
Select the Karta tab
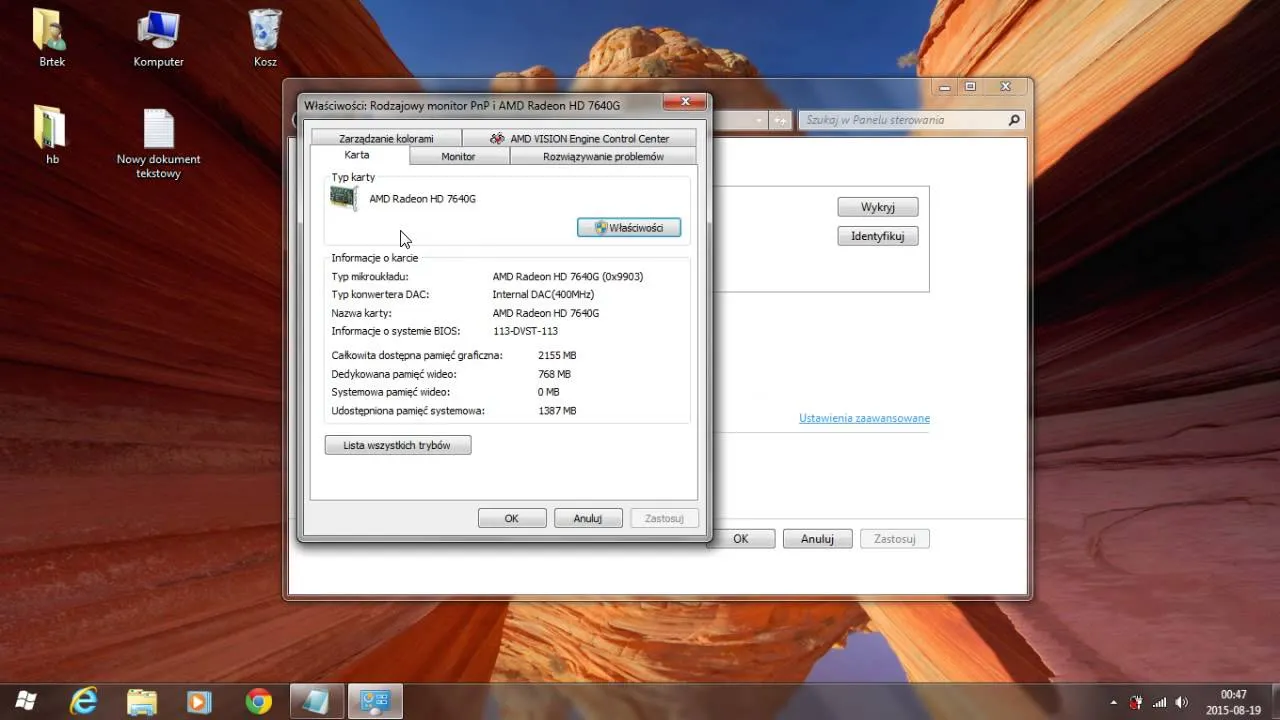point(357,155)
